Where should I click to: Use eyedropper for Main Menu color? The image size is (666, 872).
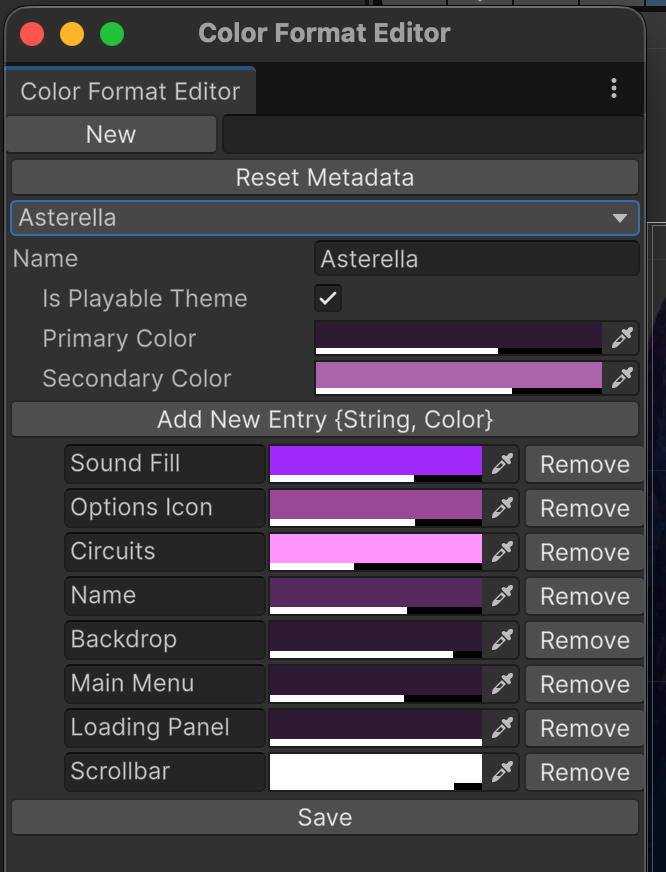[502, 684]
